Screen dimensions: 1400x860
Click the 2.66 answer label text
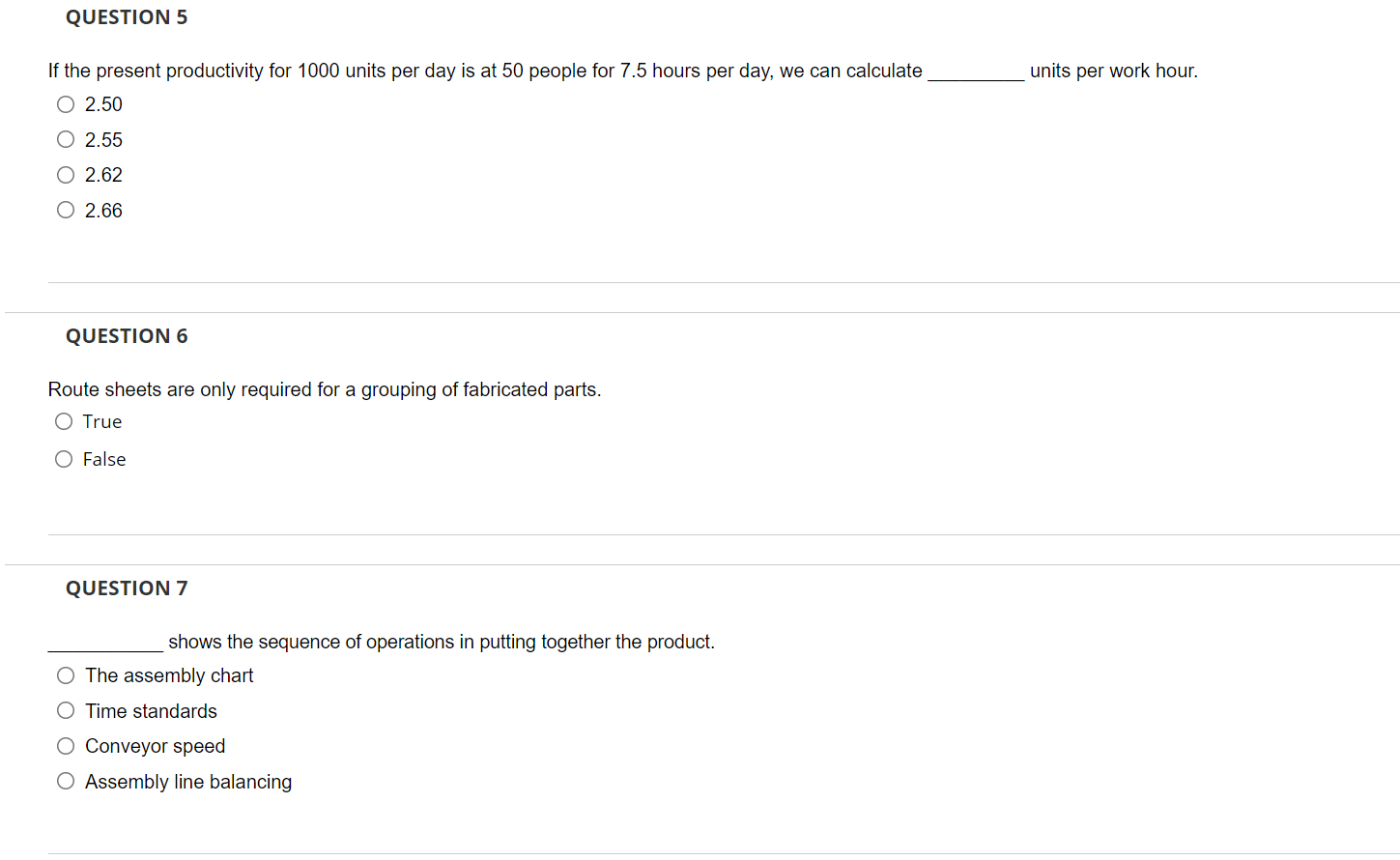tap(102, 210)
